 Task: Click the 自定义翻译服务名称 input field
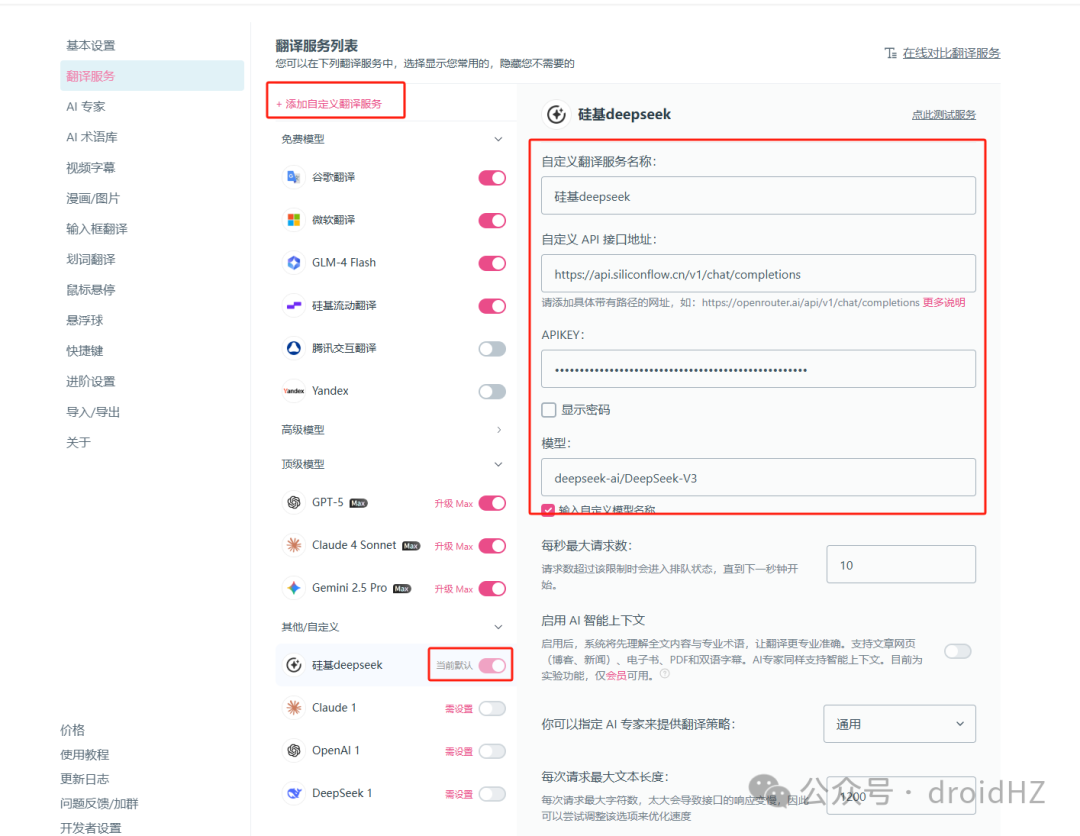tap(758, 196)
